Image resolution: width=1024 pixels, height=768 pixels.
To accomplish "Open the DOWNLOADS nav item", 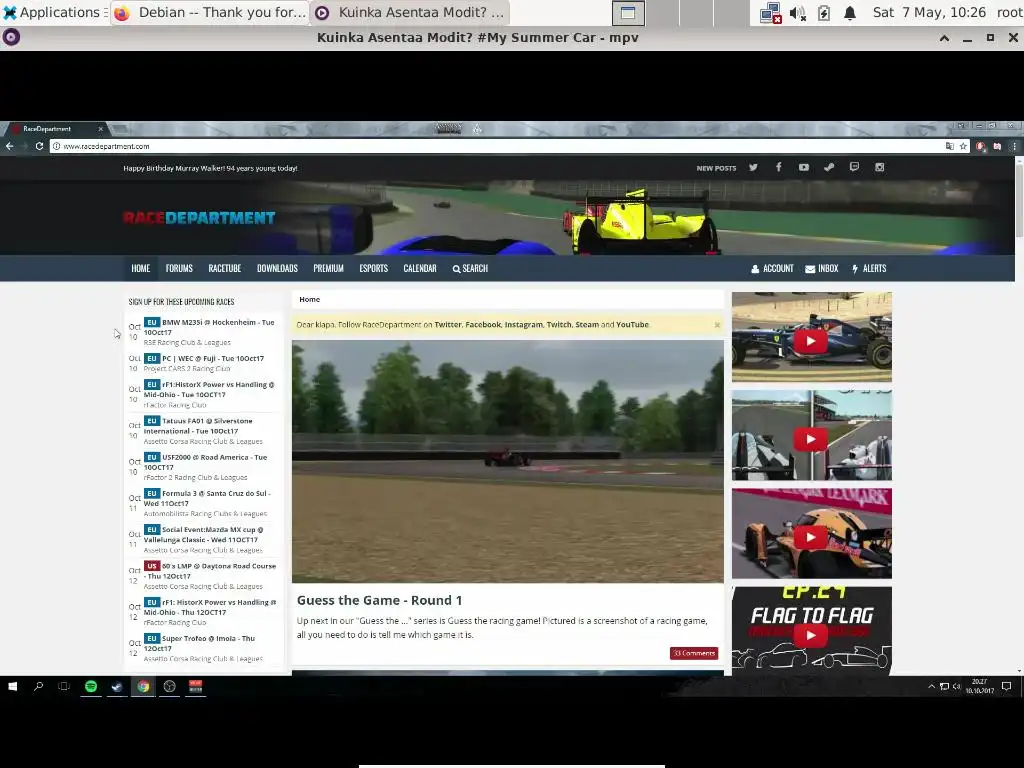I will click(x=277, y=268).
